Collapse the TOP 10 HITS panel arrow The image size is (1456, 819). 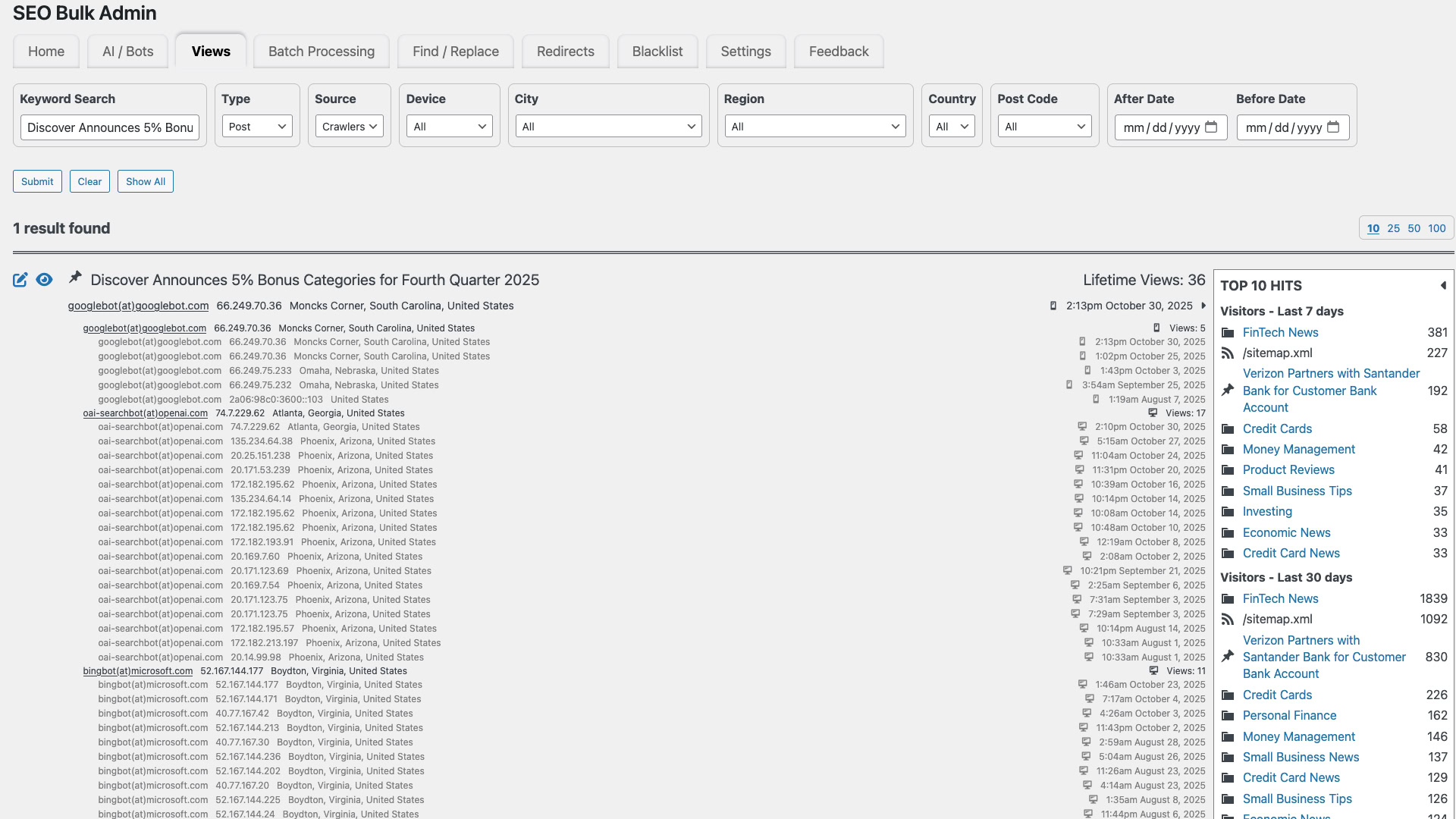[x=1443, y=285]
